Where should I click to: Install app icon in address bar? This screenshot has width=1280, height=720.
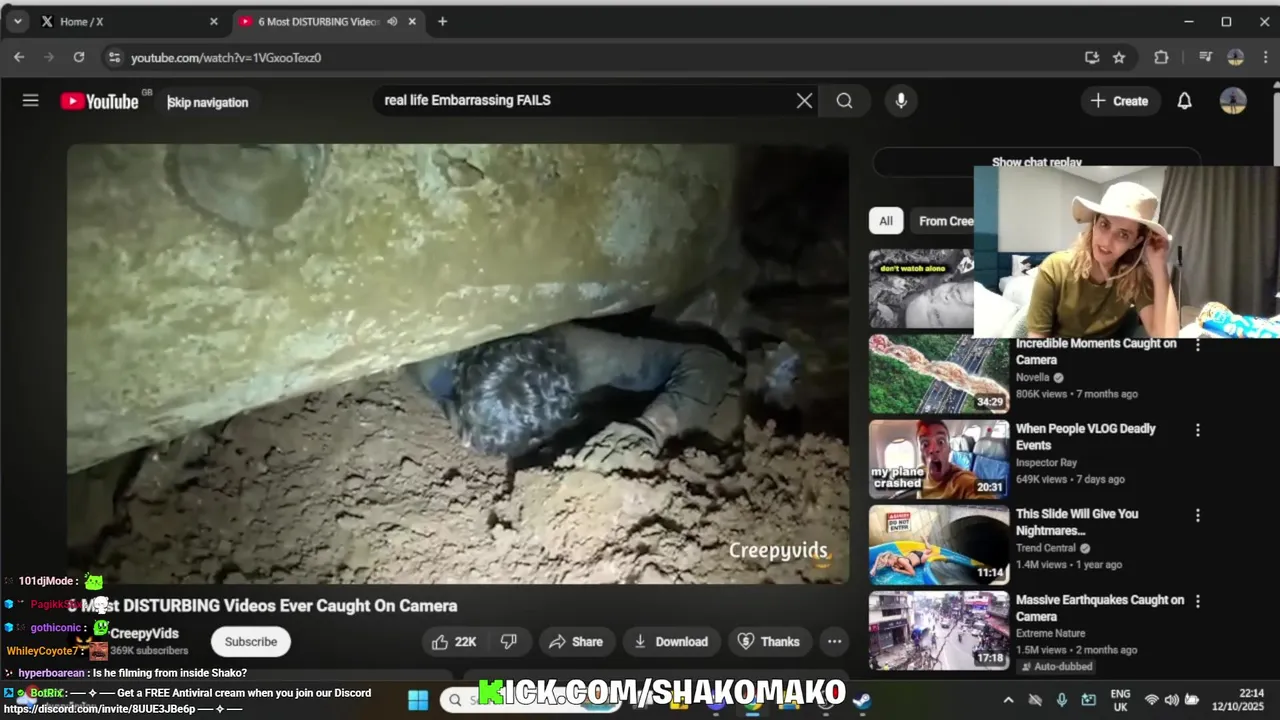[x=1092, y=57]
